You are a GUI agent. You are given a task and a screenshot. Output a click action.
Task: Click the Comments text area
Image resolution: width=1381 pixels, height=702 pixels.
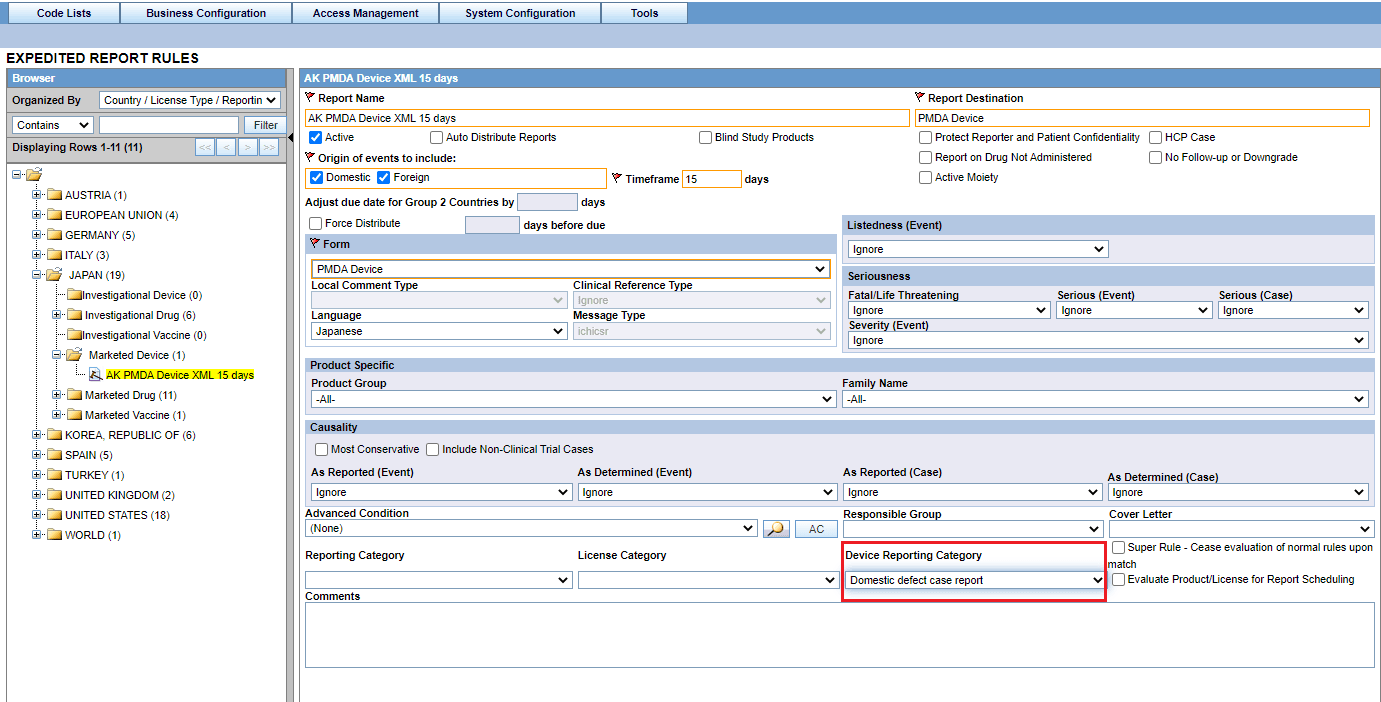840,635
